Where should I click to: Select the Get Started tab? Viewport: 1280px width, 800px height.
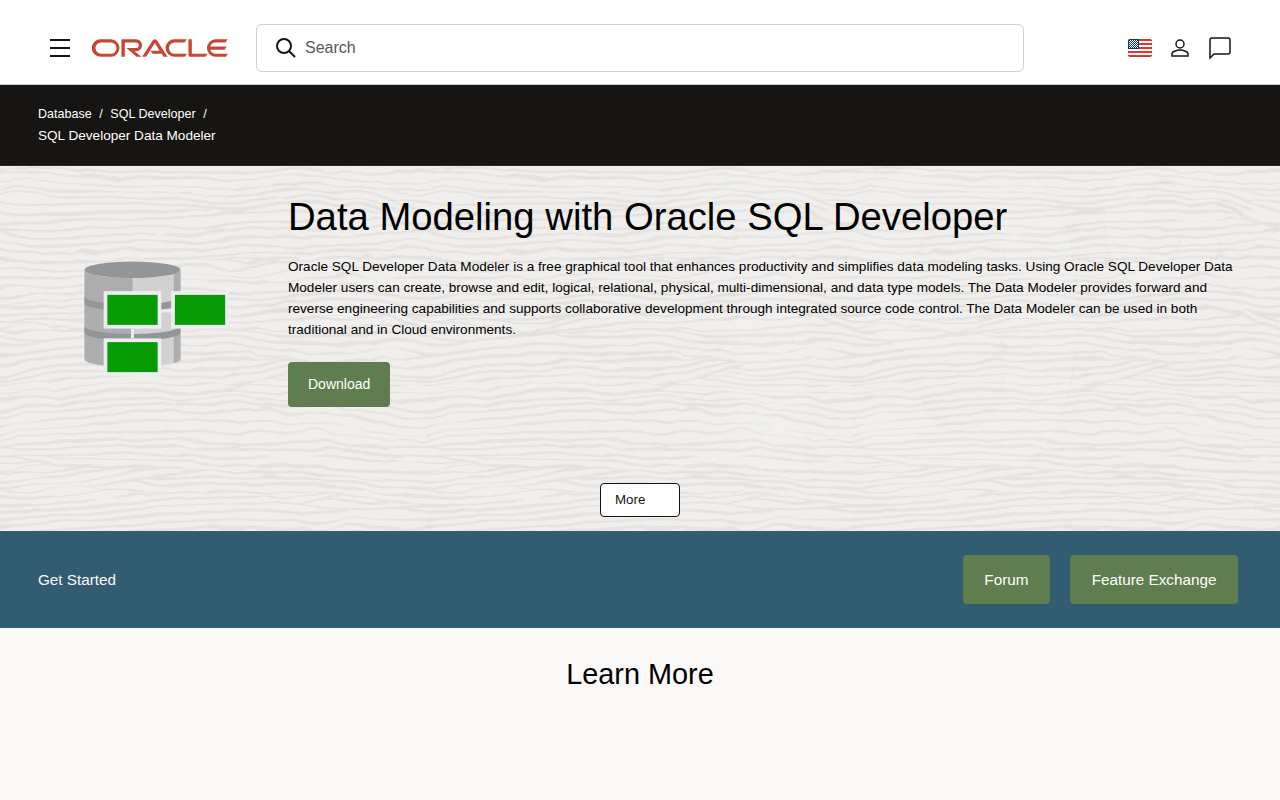pyautogui.click(x=77, y=580)
